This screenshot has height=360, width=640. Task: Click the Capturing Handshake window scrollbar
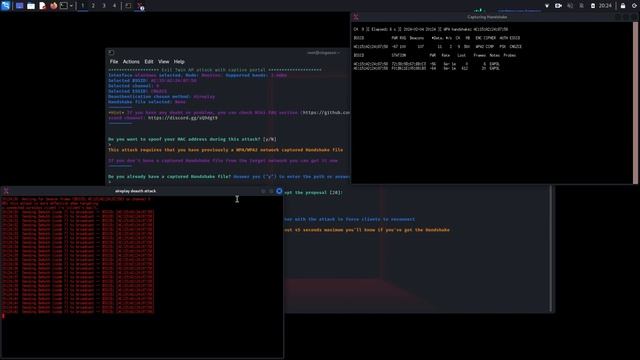pyautogui.click(x=635, y=102)
